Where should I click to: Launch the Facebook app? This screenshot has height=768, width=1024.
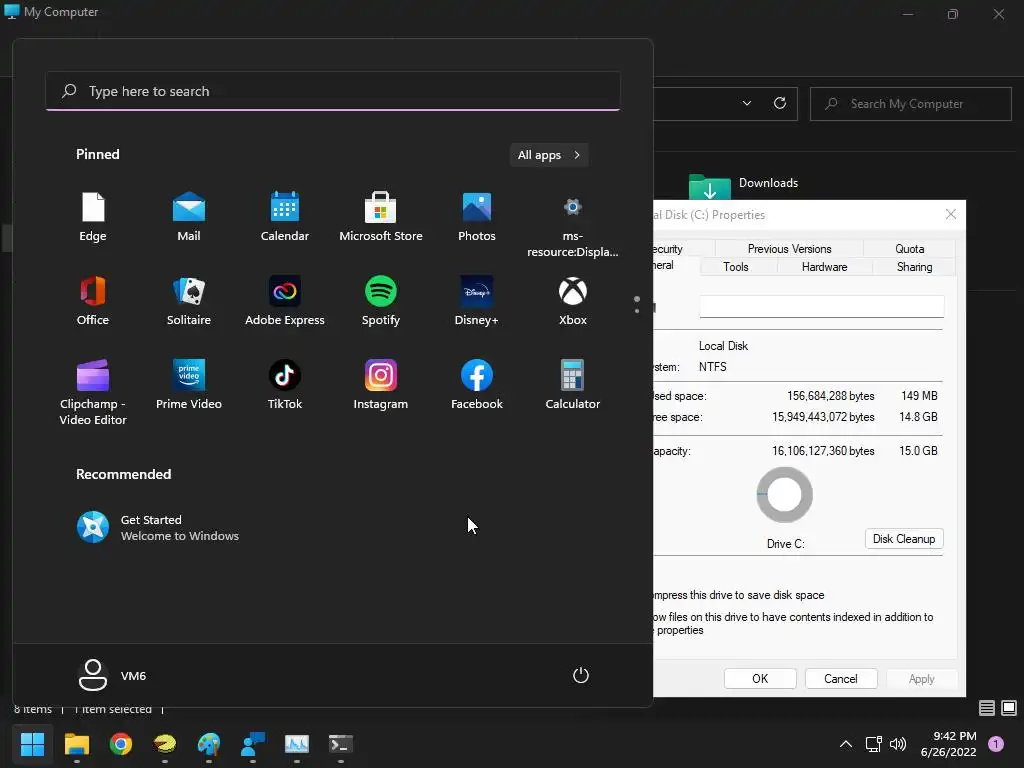[477, 385]
